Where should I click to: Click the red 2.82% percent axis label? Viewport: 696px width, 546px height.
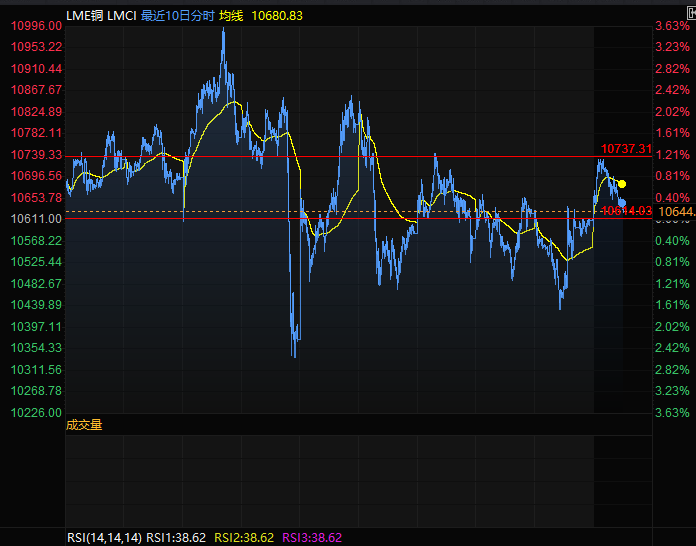pos(672,69)
